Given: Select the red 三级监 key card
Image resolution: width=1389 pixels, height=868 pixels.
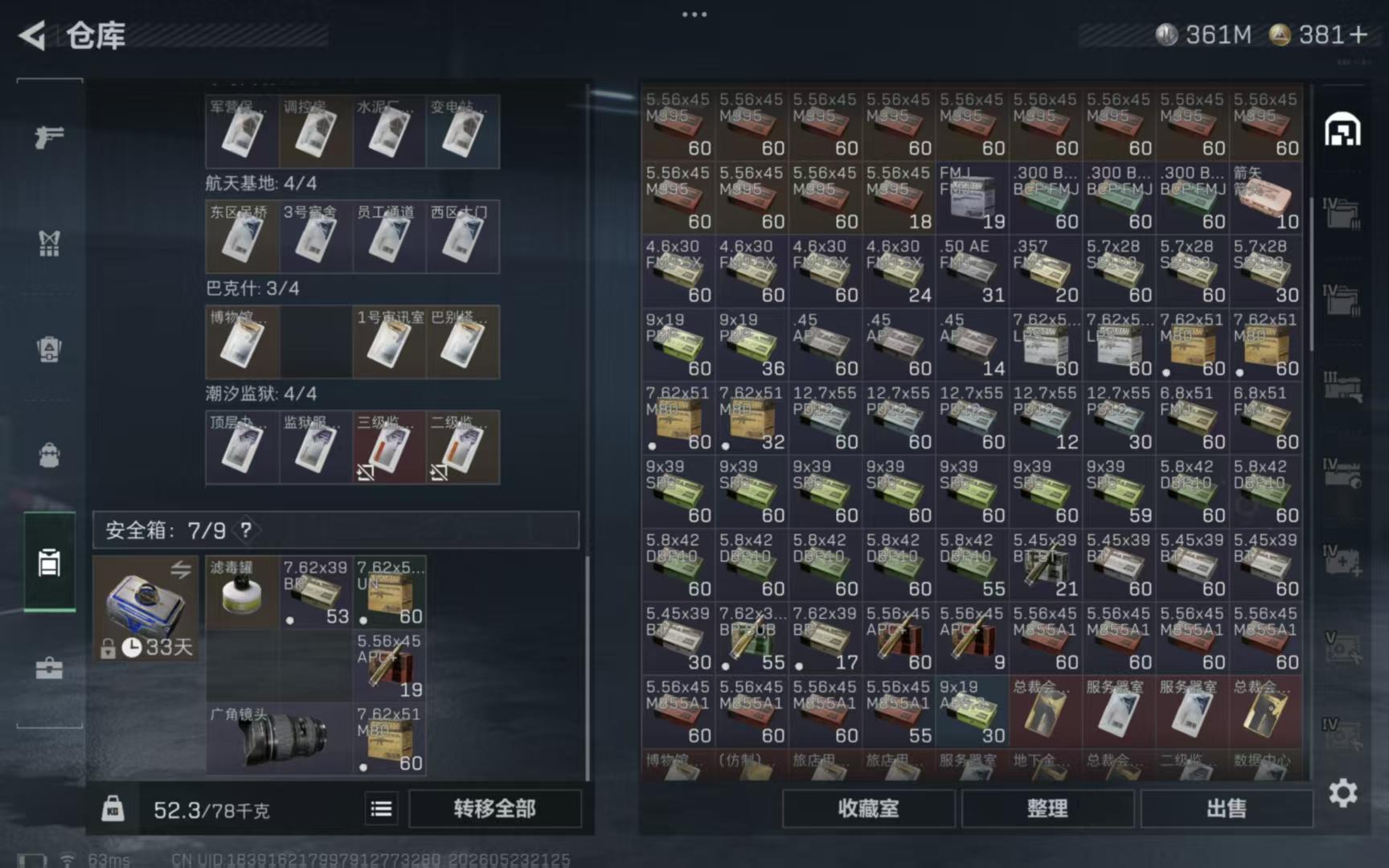Looking at the screenshot, I should [x=389, y=448].
